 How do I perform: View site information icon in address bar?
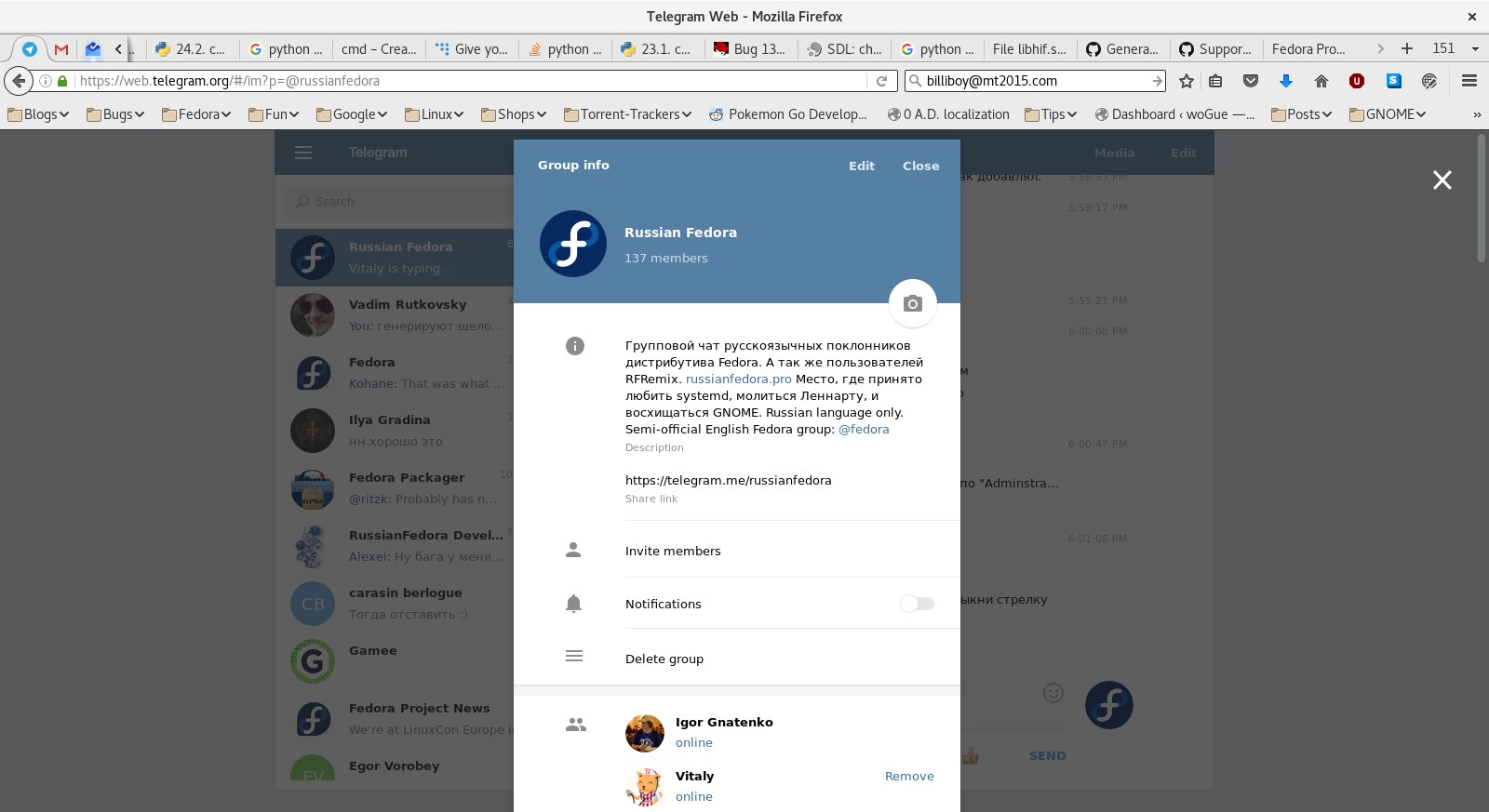coord(45,81)
